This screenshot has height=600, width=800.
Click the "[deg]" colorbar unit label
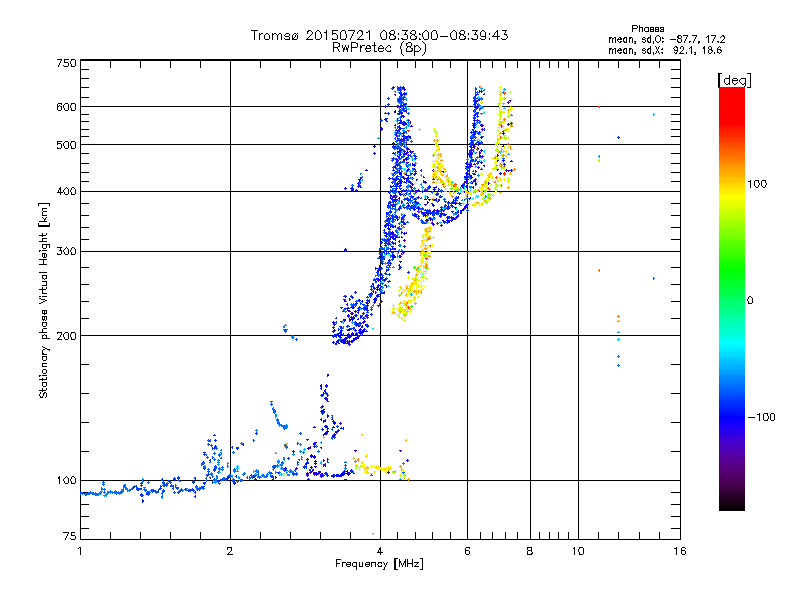(734, 80)
